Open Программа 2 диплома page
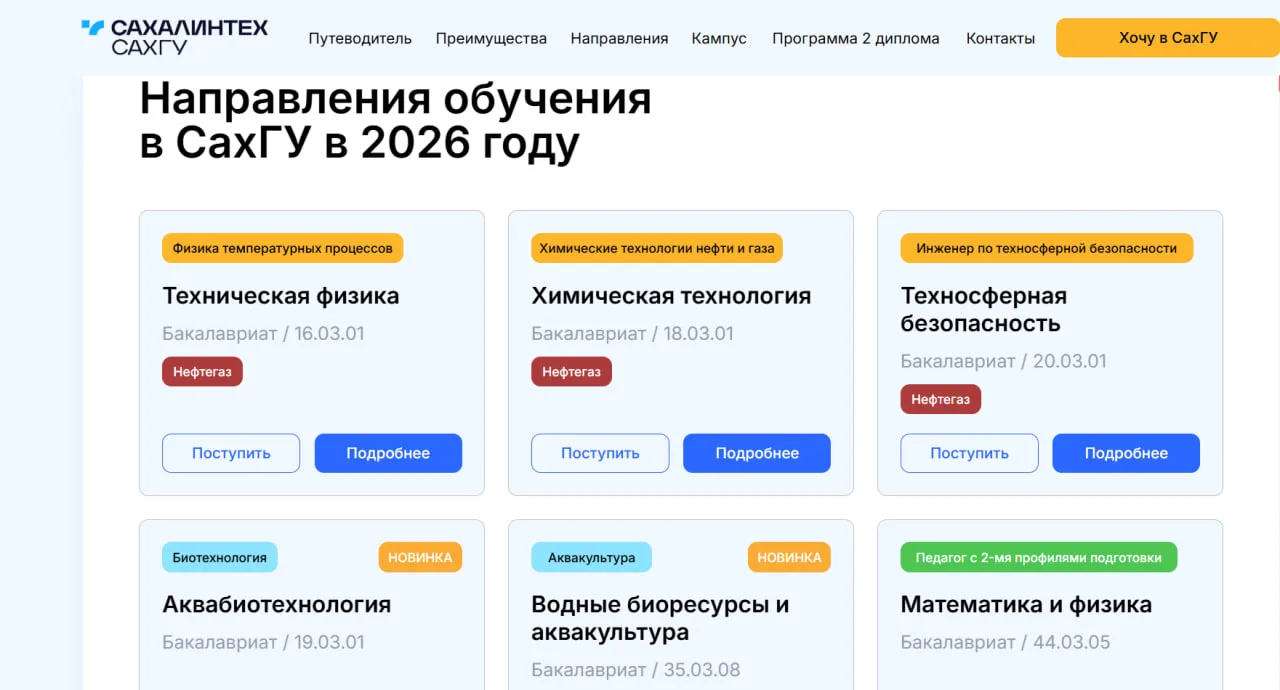This screenshot has height=690, width=1280. [x=856, y=38]
